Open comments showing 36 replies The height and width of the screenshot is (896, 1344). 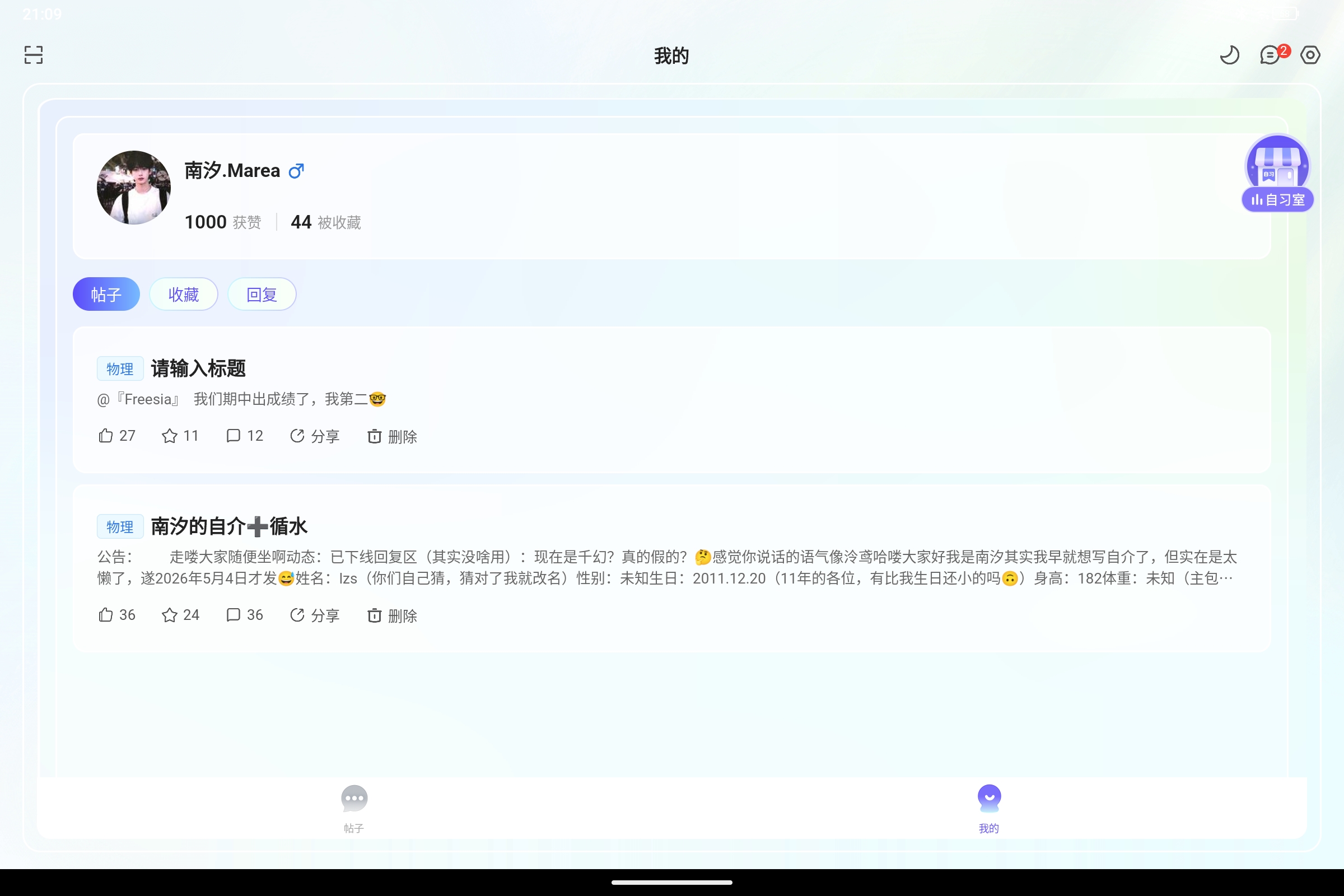pos(245,615)
